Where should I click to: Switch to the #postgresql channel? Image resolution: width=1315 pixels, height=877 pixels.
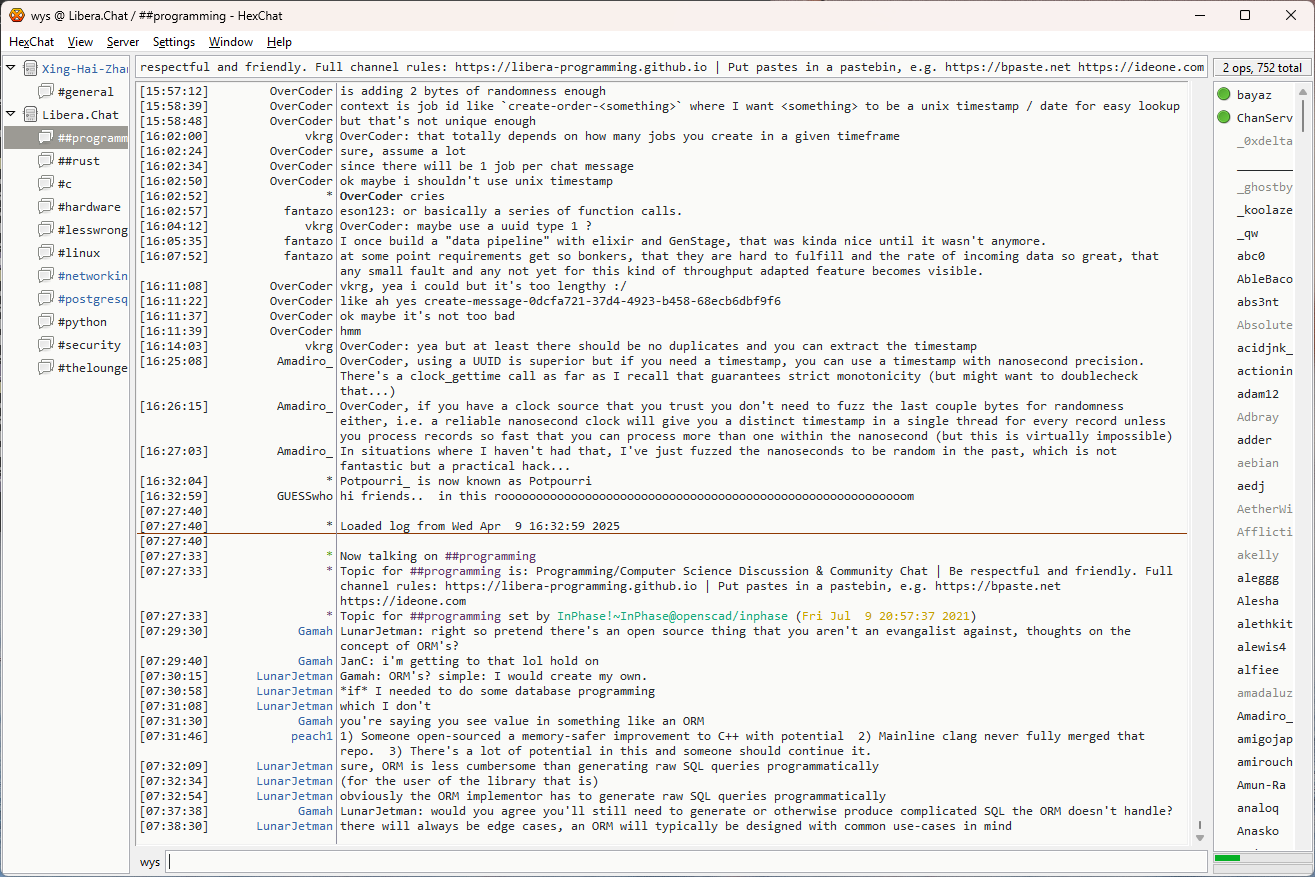[x=92, y=299]
